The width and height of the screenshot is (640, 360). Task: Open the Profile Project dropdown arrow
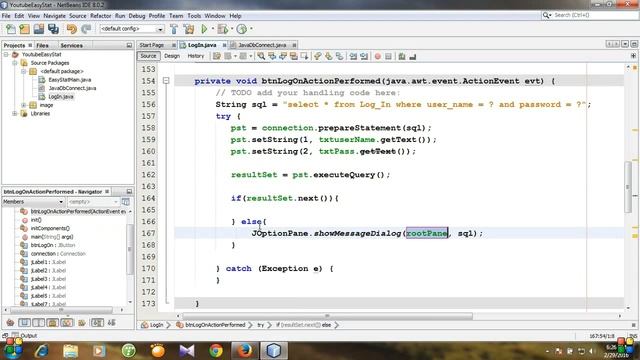coord(251,29)
